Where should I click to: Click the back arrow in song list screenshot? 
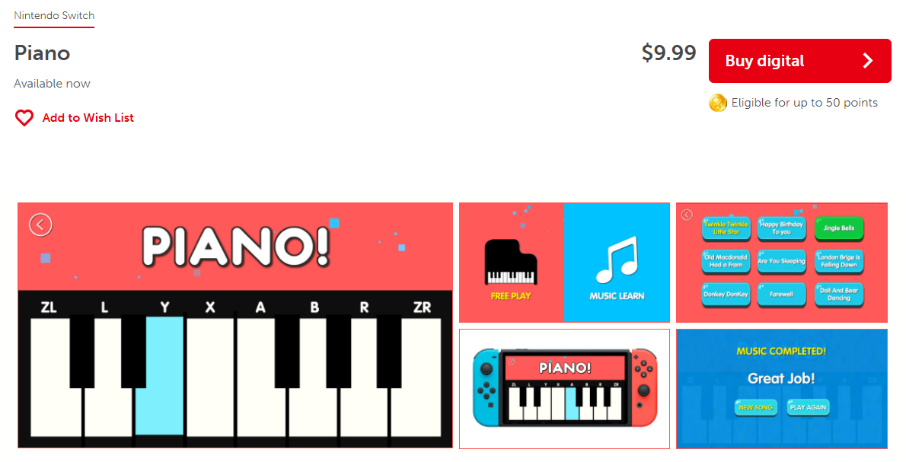pos(686,215)
